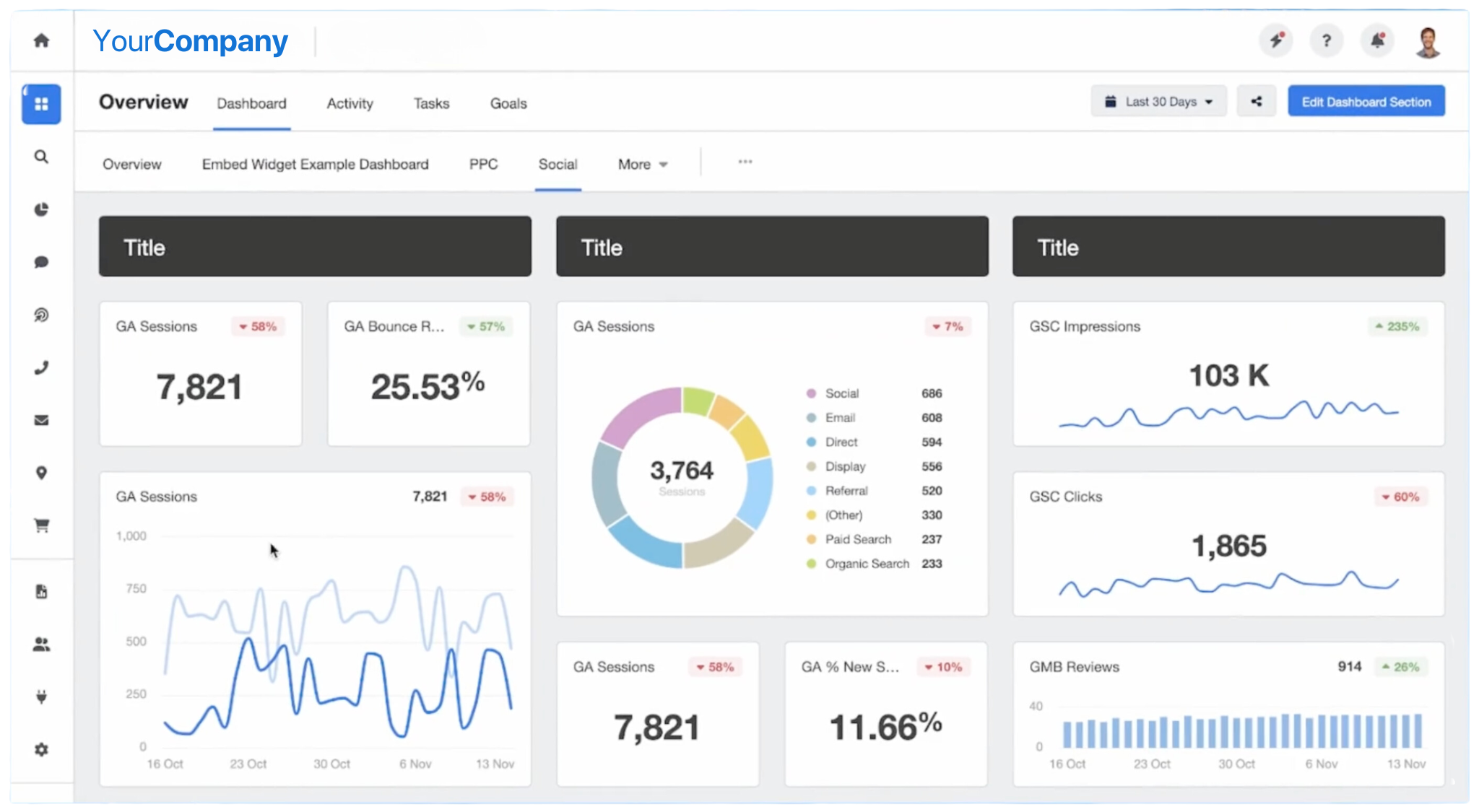Open the notifications bell icon
The height and width of the screenshot is (812, 1479).
pyautogui.click(x=1377, y=40)
